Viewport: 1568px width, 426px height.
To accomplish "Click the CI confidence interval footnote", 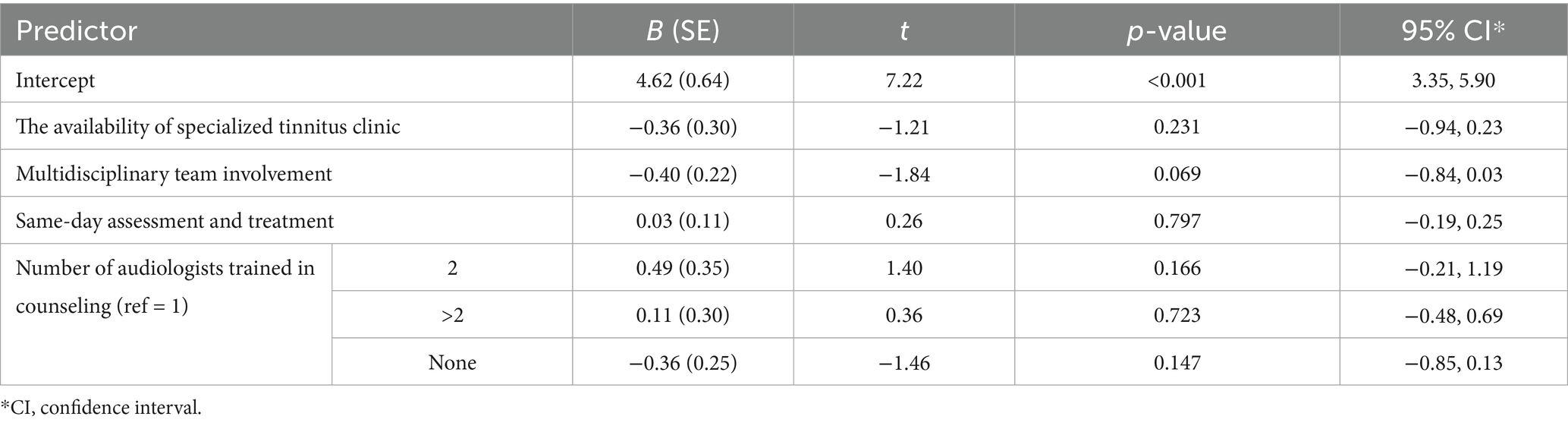I will 102,408.
